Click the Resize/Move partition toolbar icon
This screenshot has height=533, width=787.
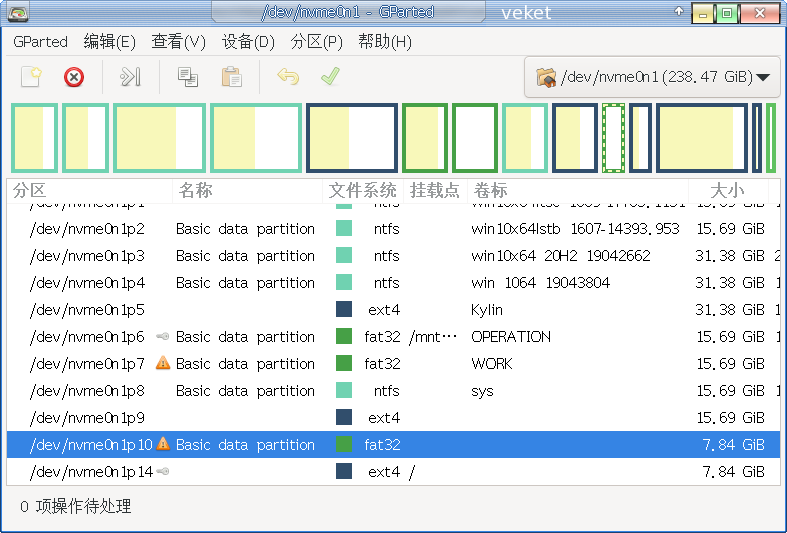pos(131,77)
